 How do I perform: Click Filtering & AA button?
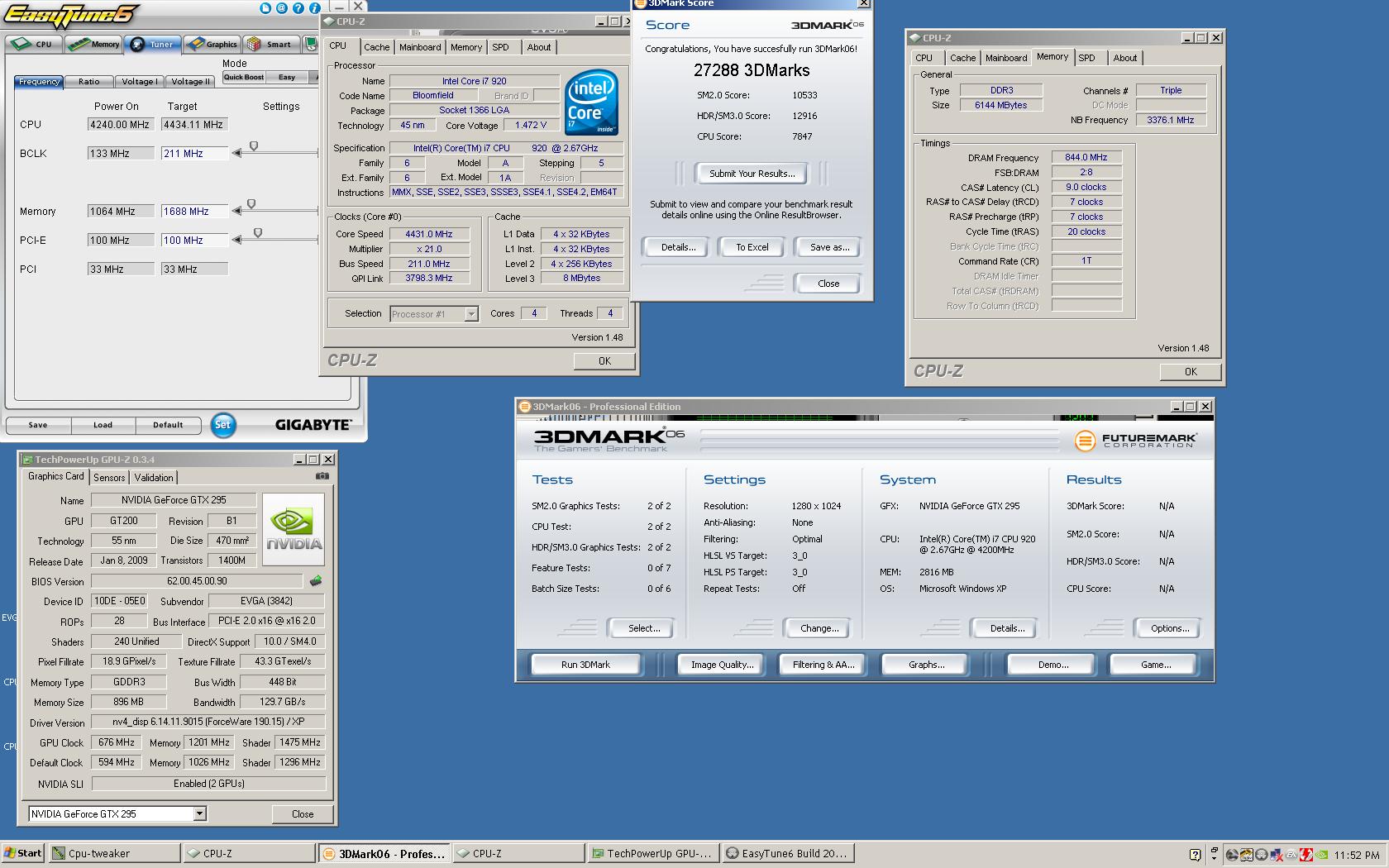823,665
